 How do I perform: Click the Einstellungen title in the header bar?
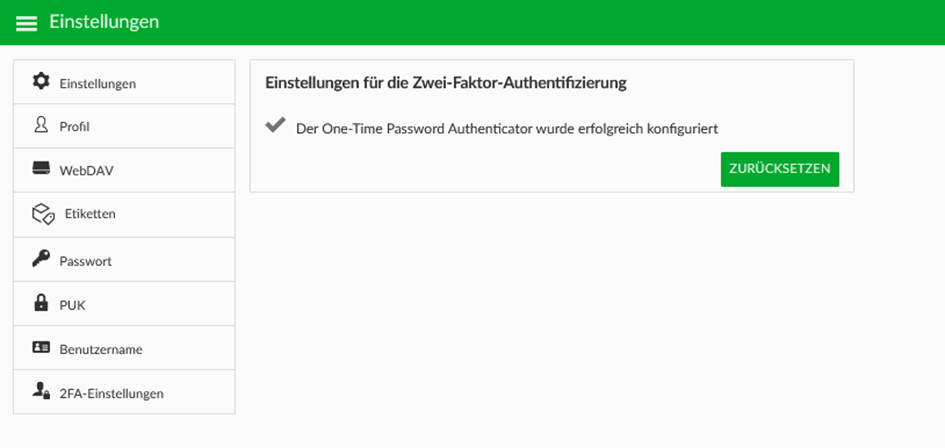coord(104,22)
